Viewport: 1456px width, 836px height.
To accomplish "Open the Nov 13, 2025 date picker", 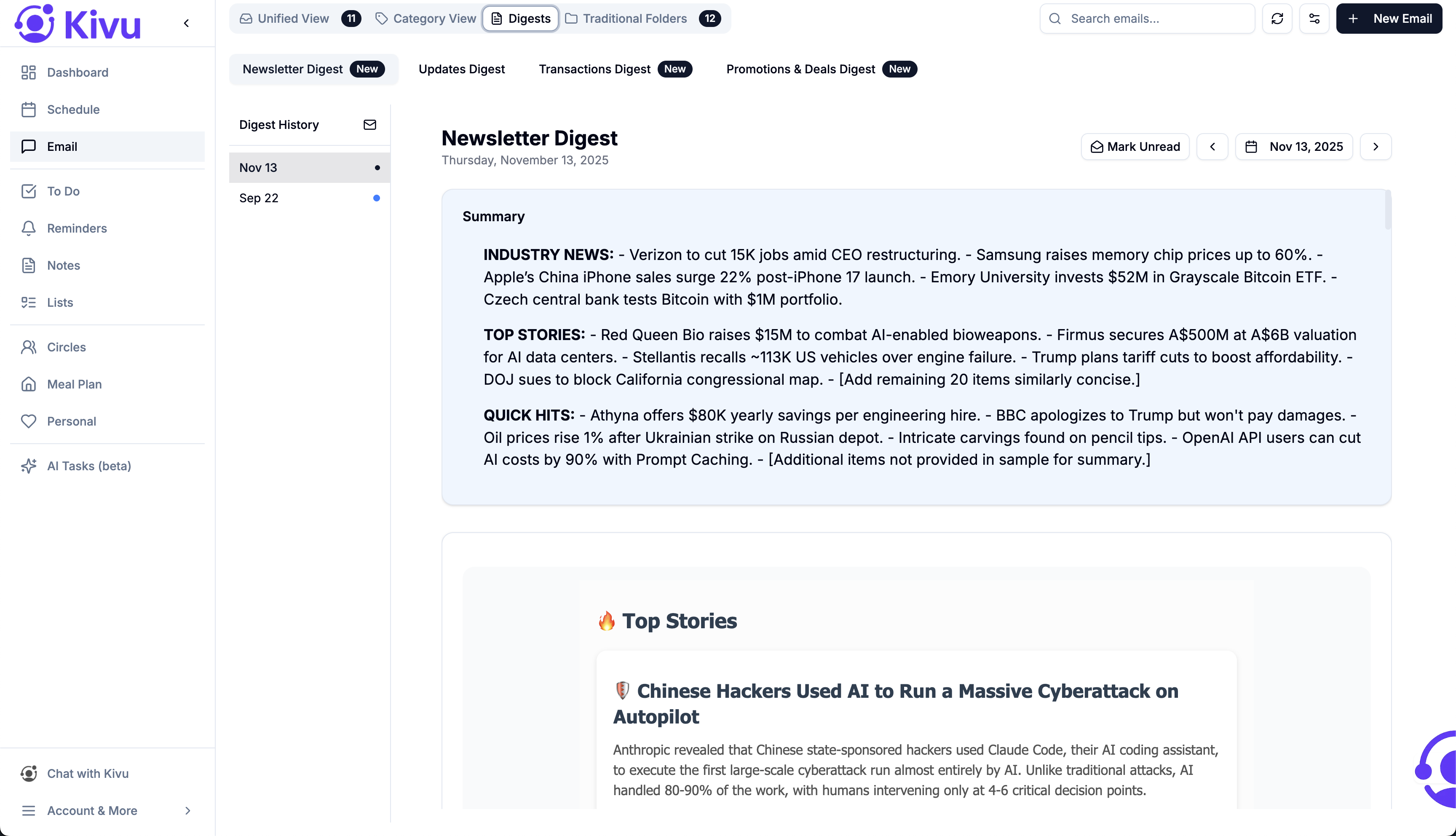I will tap(1293, 146).
